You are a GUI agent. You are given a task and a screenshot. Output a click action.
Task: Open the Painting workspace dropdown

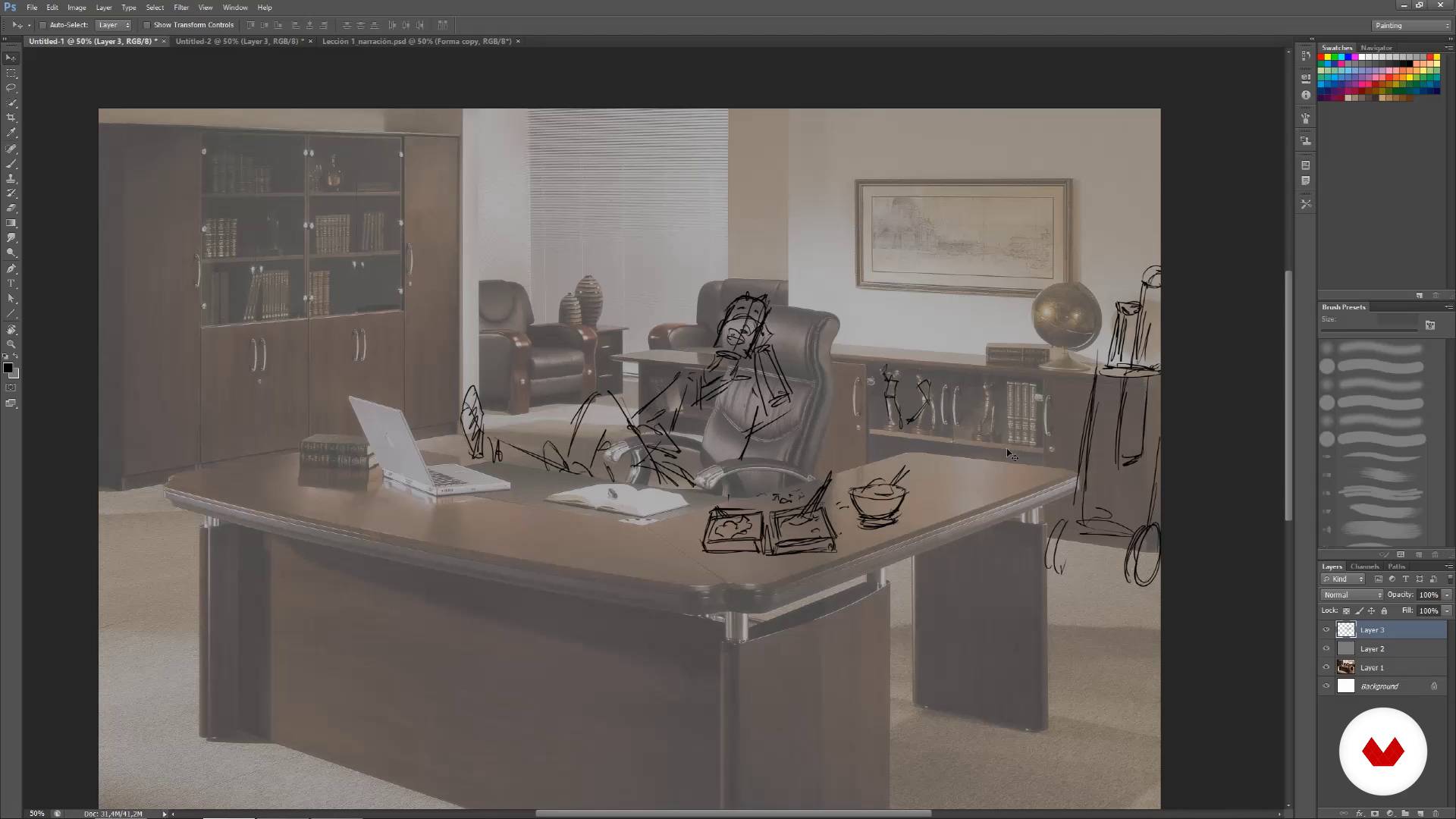[1411, 26]
